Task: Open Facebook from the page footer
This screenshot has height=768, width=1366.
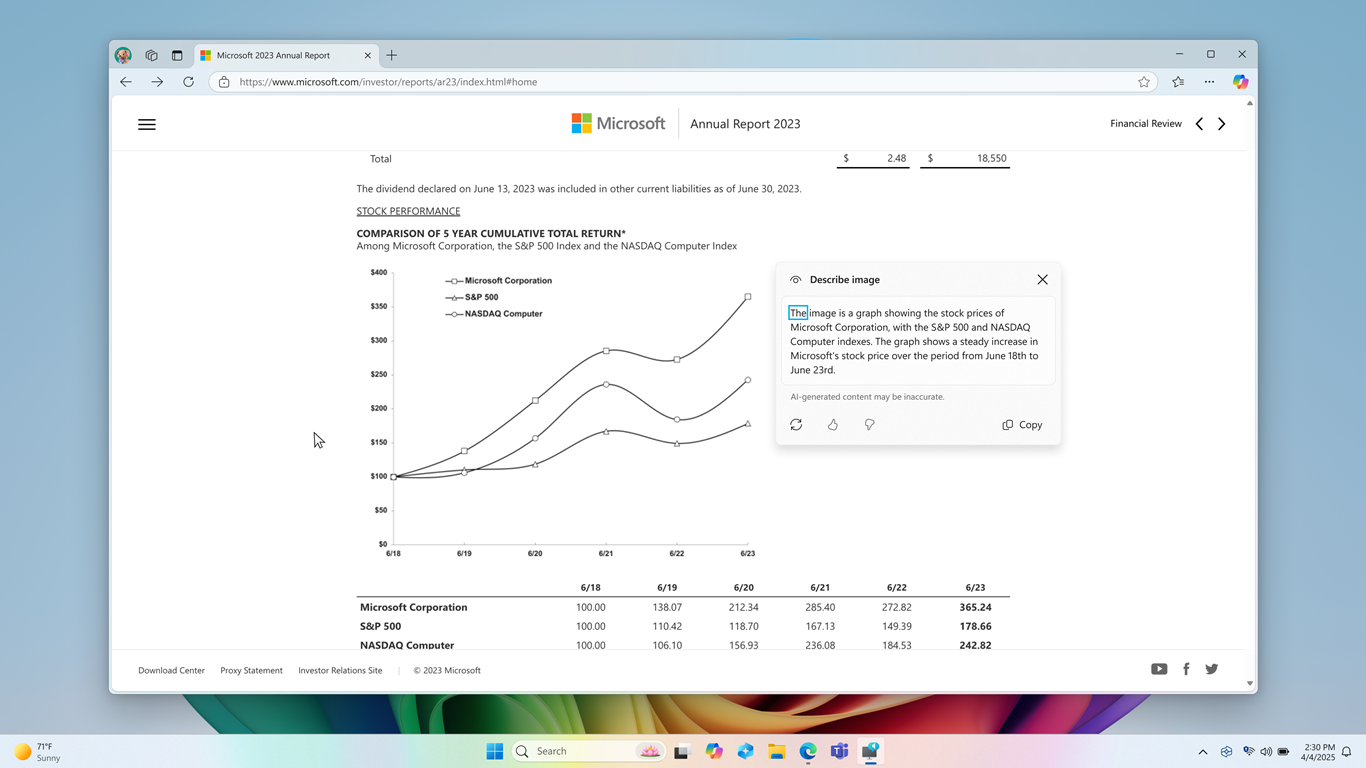Action: click(1186, 669)
